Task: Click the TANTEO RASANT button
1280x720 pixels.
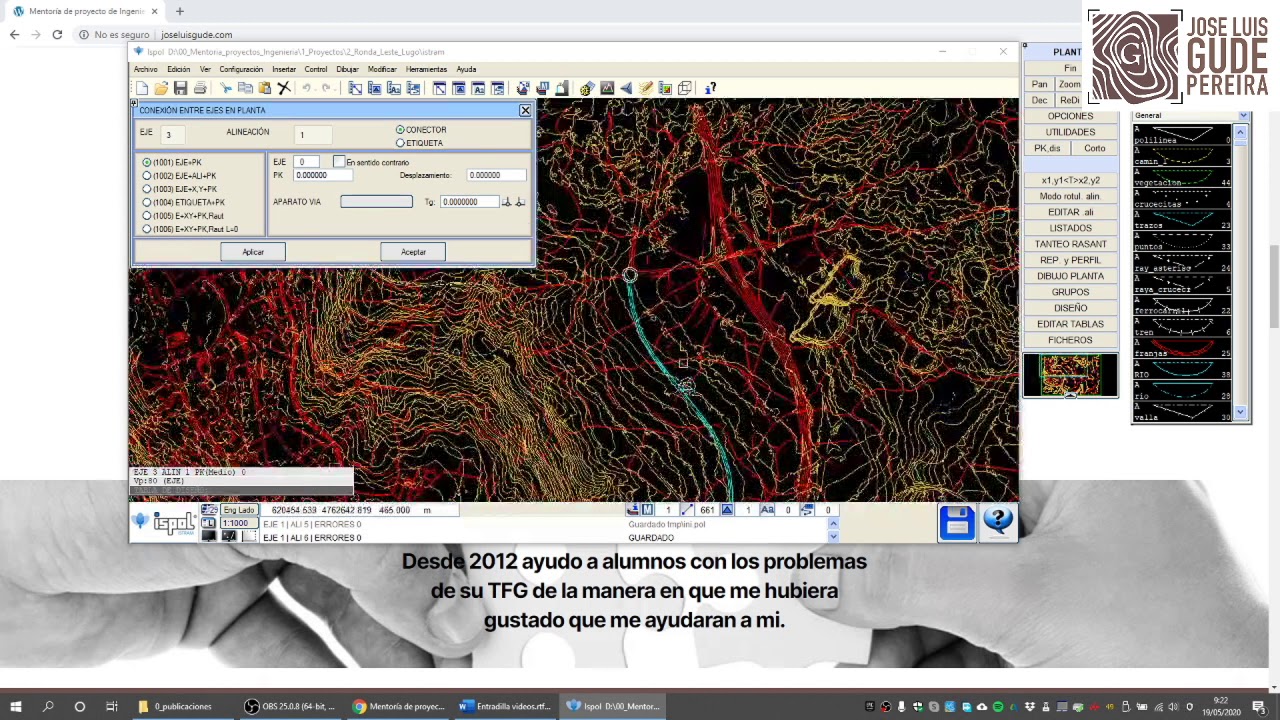Action: pyautogui.click(x=1070, y=244)
